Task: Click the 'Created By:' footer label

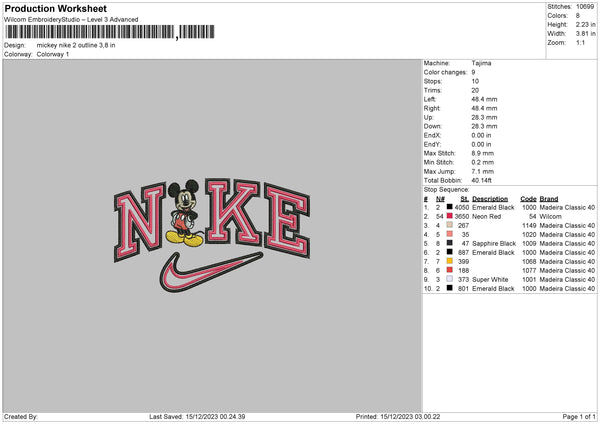Action: pos(21,417)
